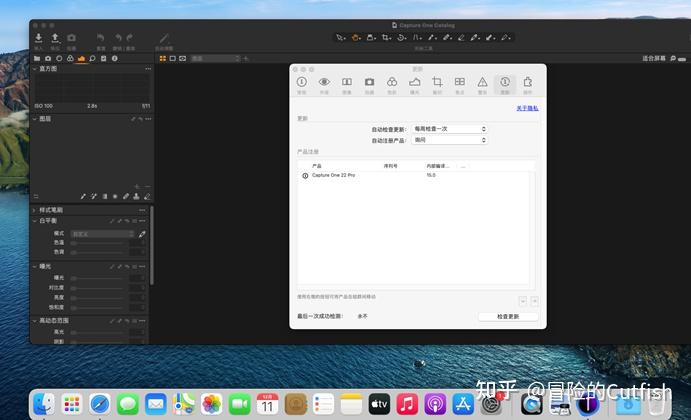Expand the 样式笔刷 panel
Viewport: 691px width, 420px height.
[35, 210]
